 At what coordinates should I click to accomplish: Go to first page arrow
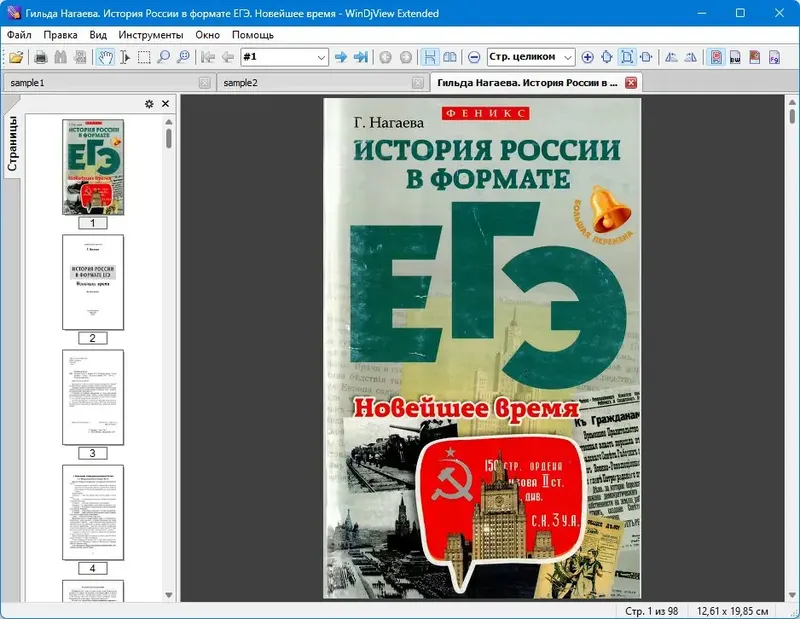pos(208,57)
